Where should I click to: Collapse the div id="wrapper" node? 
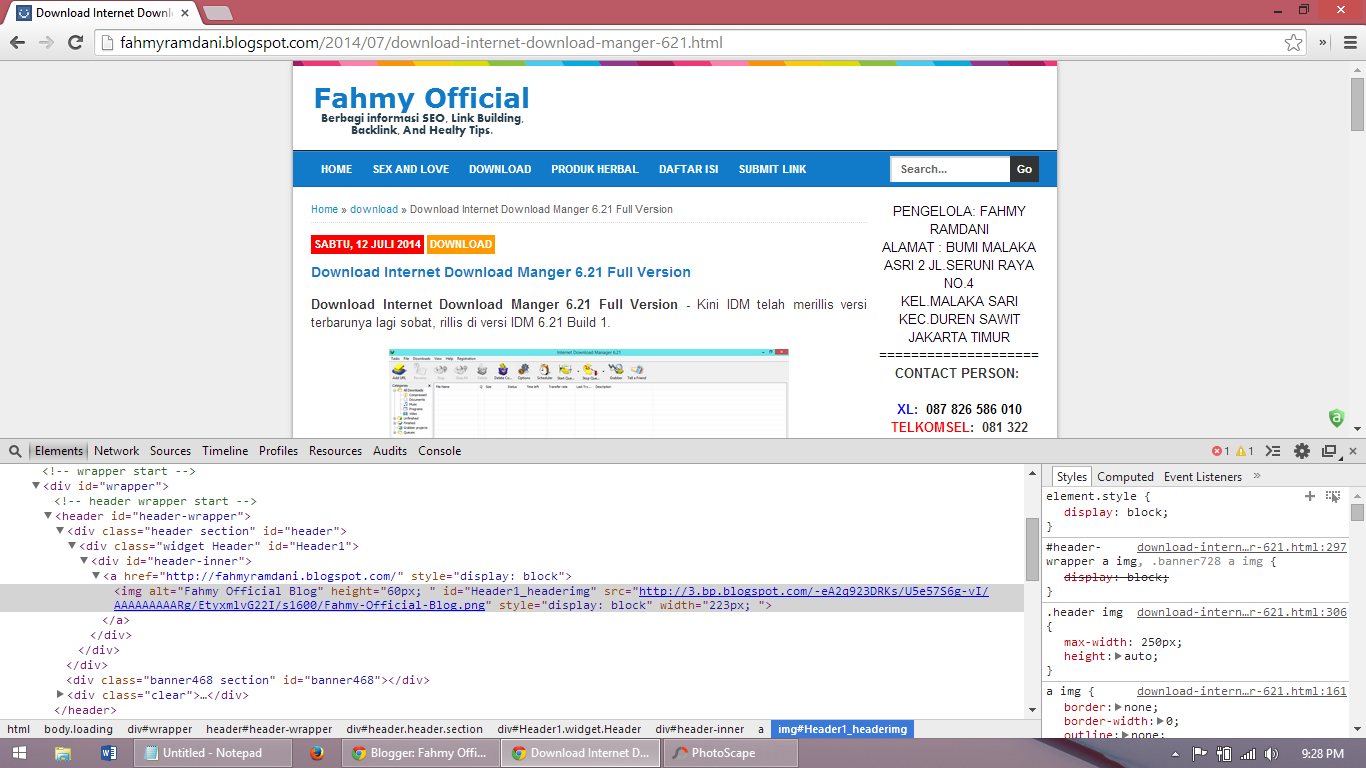pyautogui.click(x=36, y=486)
